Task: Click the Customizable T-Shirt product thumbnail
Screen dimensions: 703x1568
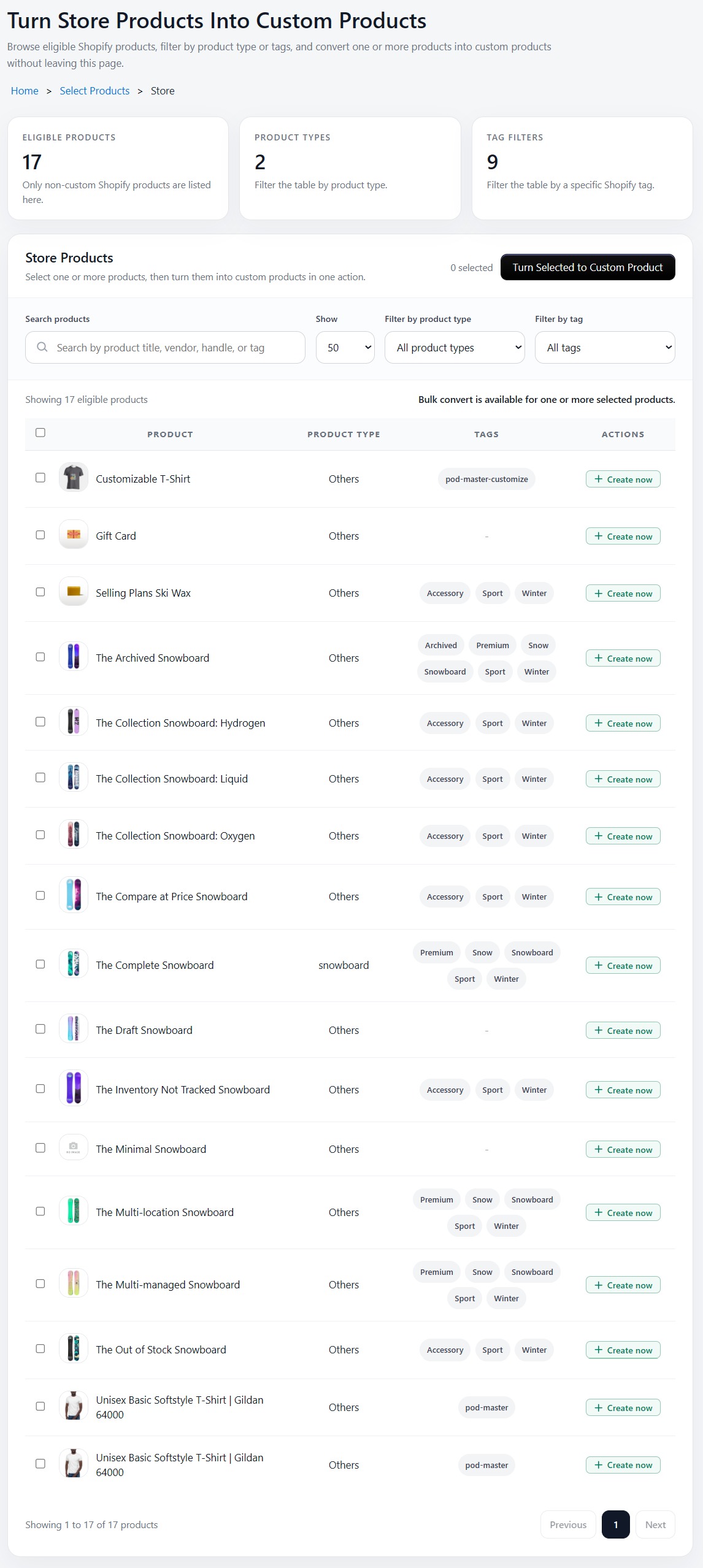Action: pos(73,478)
